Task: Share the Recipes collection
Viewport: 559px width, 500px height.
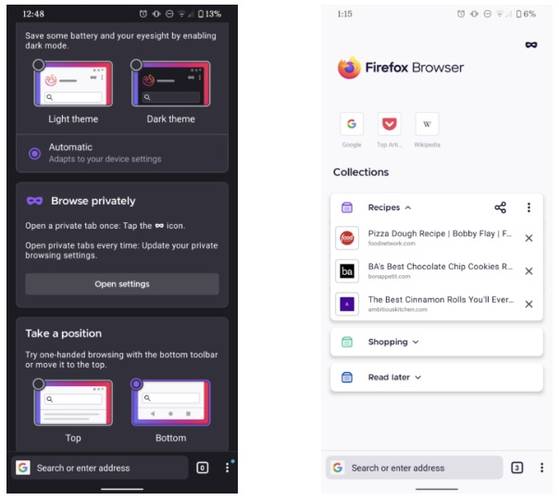Action: (500, 207)
